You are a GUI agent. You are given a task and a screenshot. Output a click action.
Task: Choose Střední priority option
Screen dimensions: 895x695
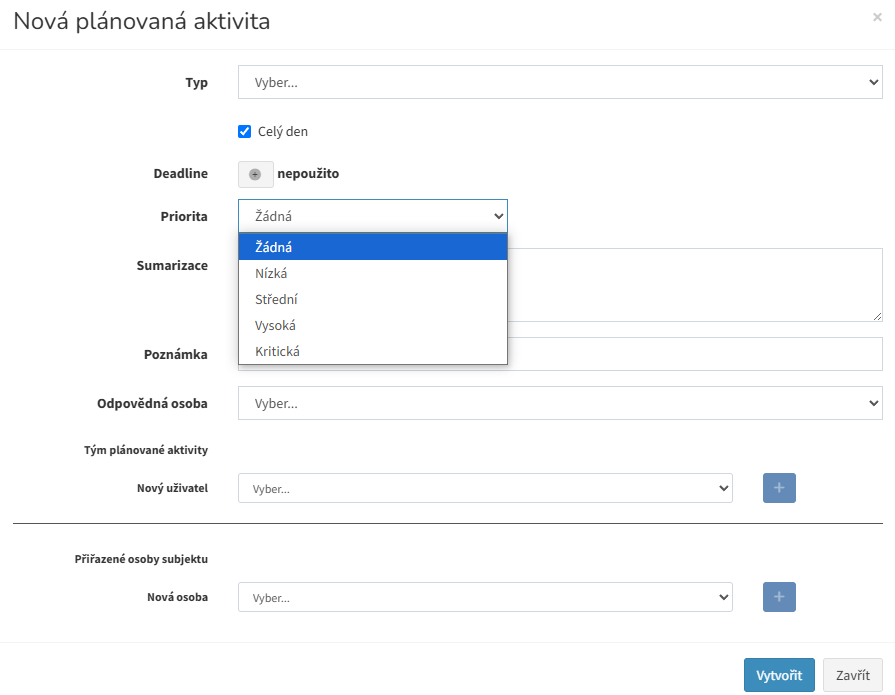click(x=373, y=300)
